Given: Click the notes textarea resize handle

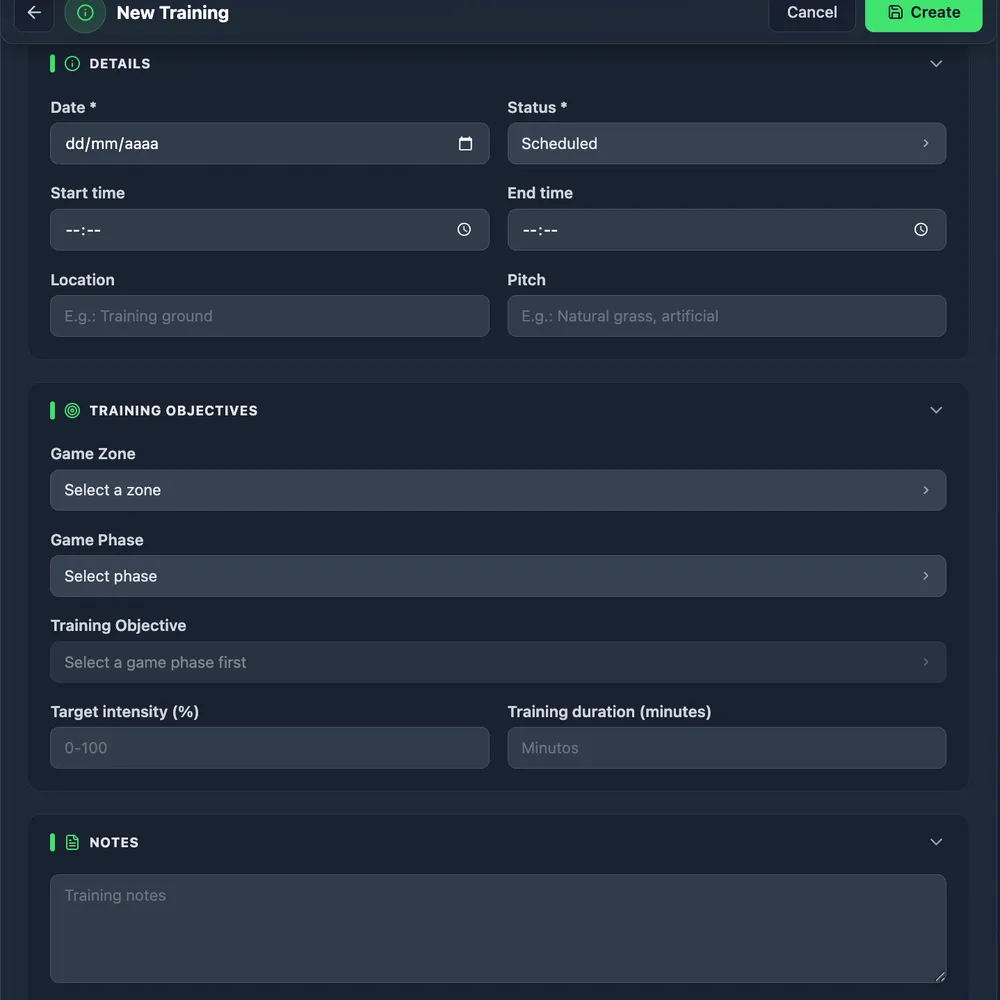Looking at the screenshot, I should pos(939,976).
